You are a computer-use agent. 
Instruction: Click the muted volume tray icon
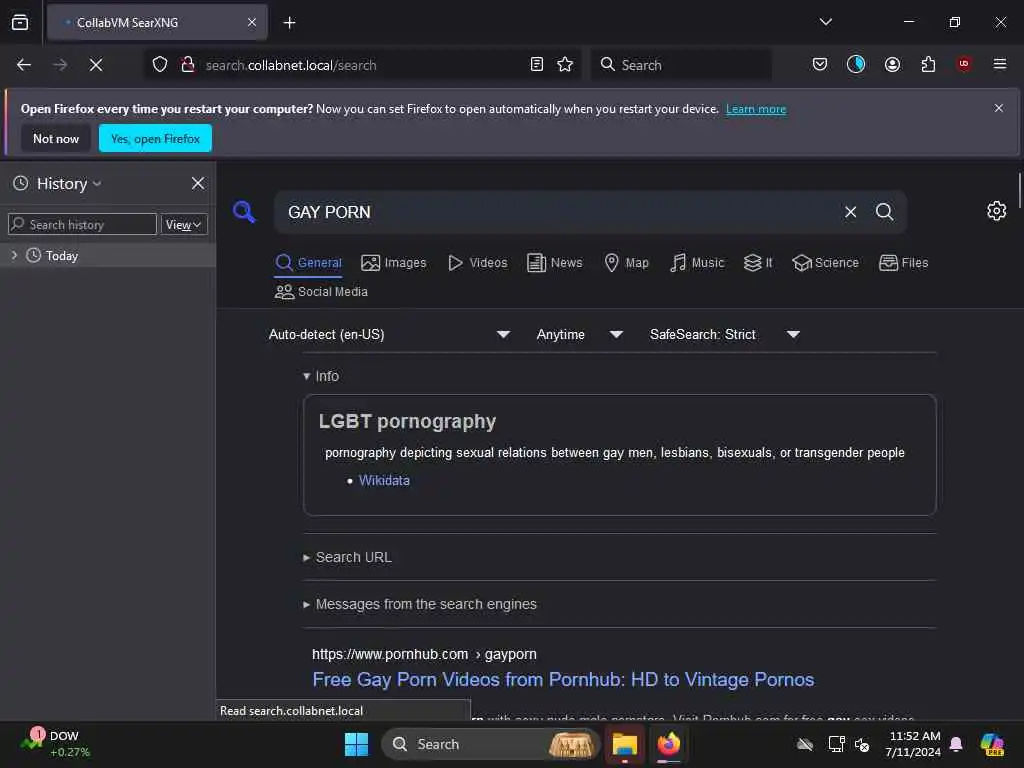(x=862, y=744)
